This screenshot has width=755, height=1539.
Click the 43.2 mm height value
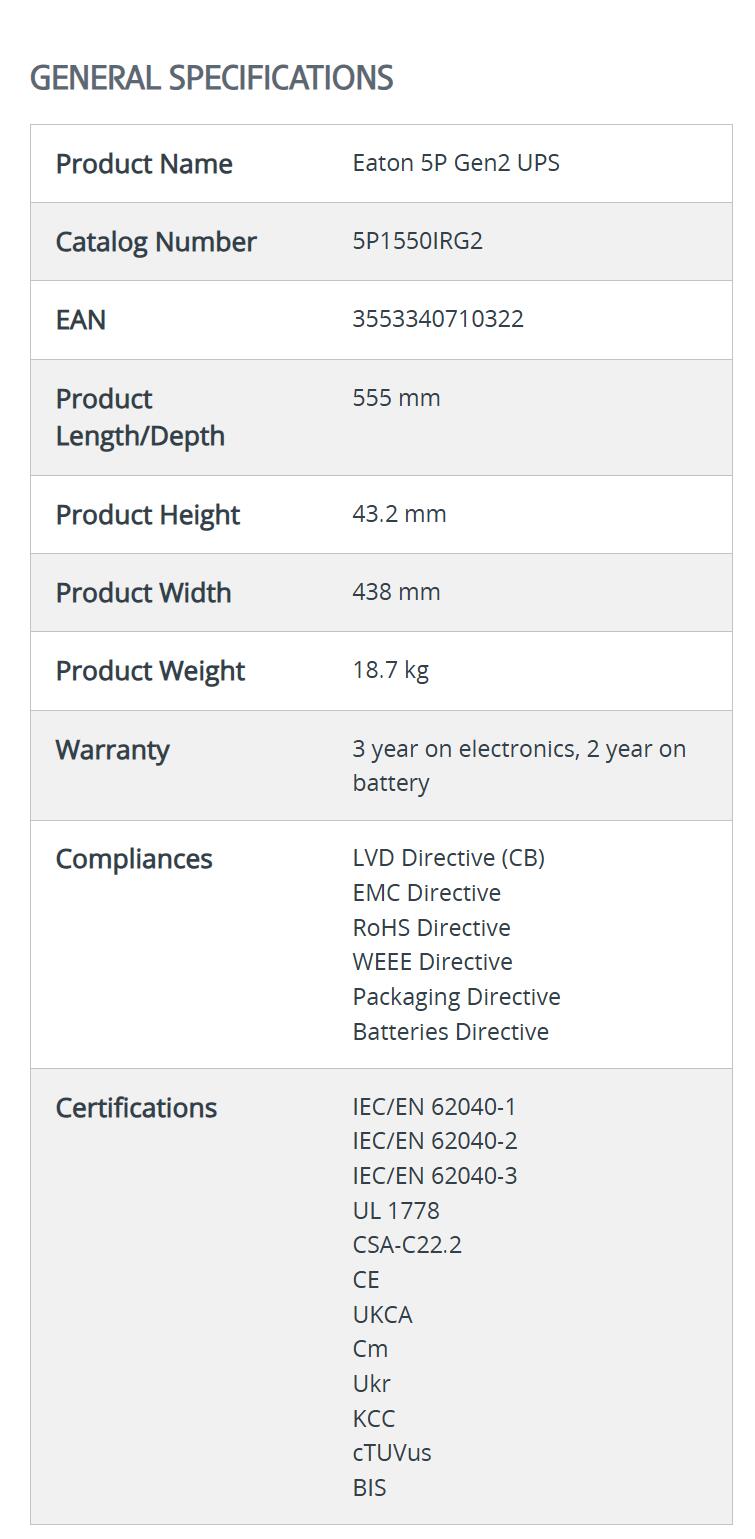[399, 514]
